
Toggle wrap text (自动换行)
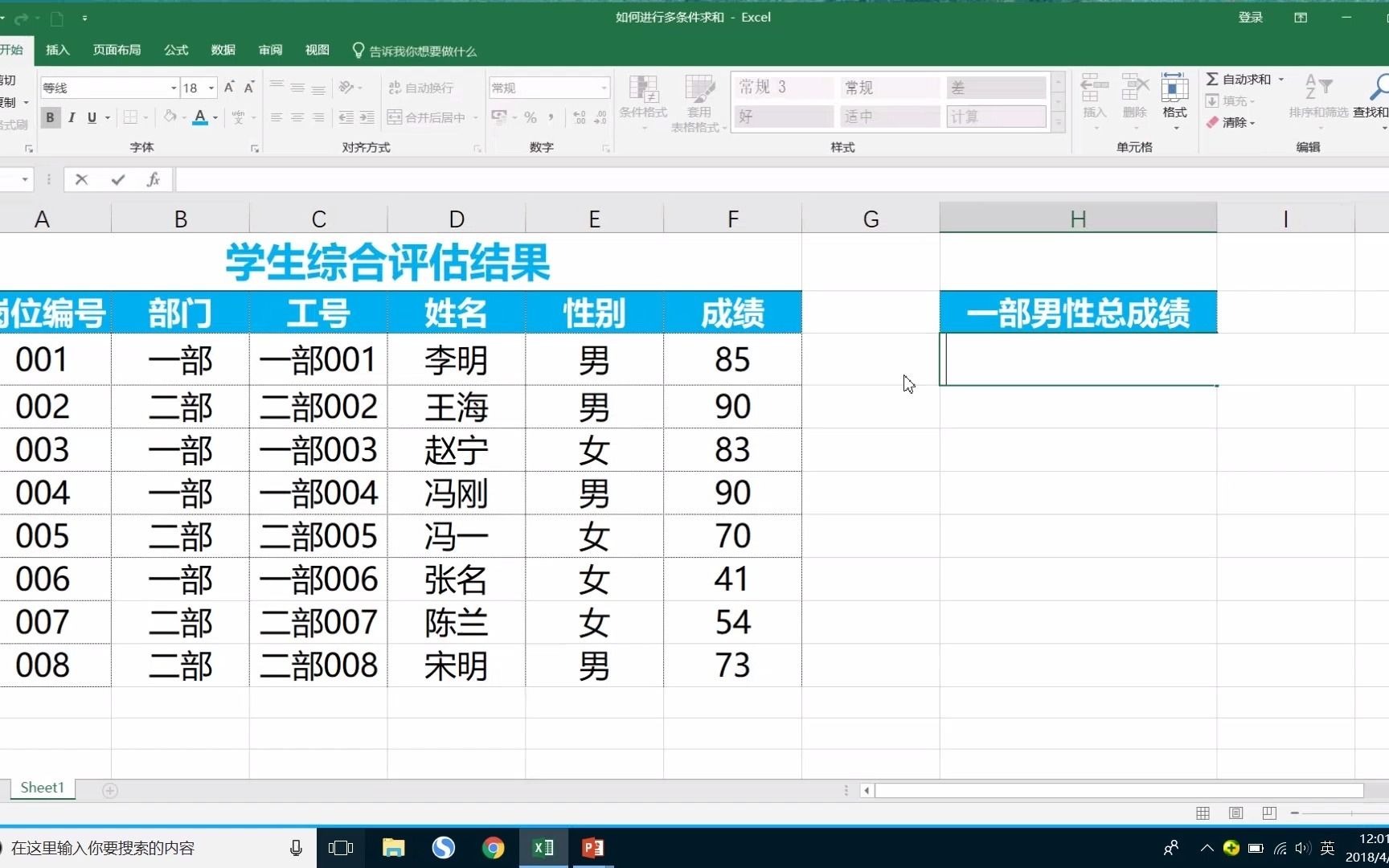421,88
